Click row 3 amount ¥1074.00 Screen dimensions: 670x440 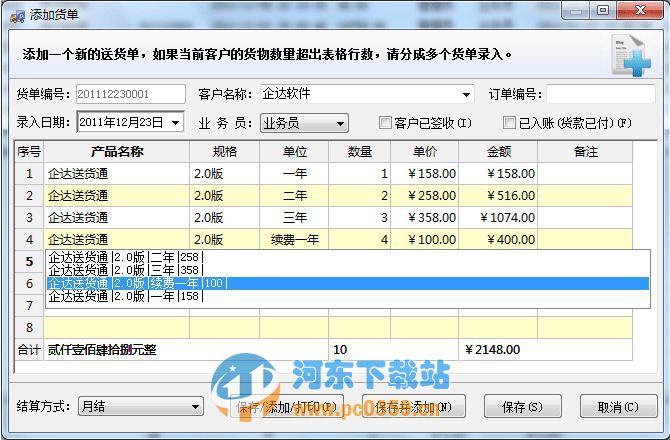tap(498, 217)
